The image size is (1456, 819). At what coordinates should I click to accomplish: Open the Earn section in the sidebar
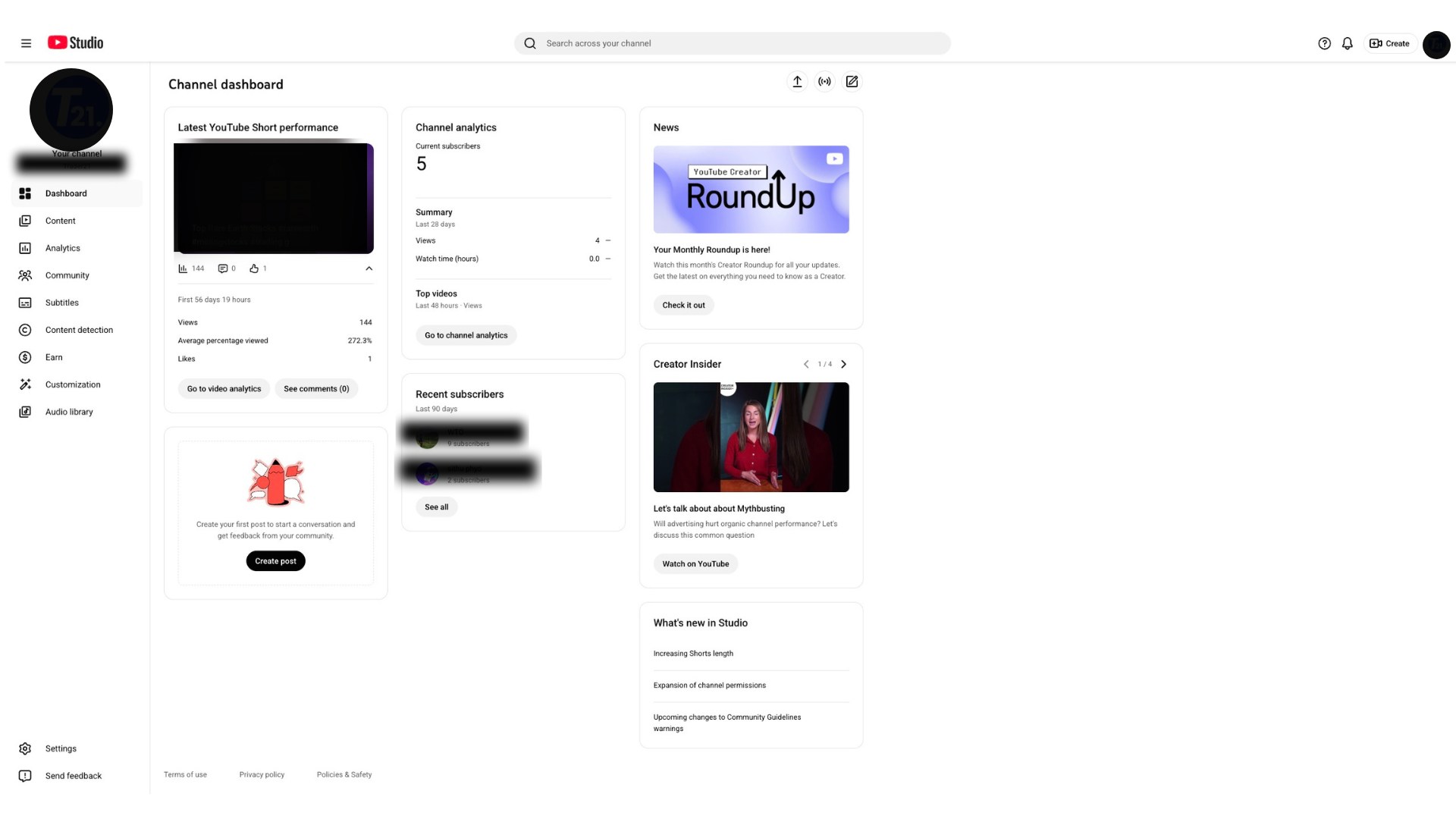(x=54, y=357)
